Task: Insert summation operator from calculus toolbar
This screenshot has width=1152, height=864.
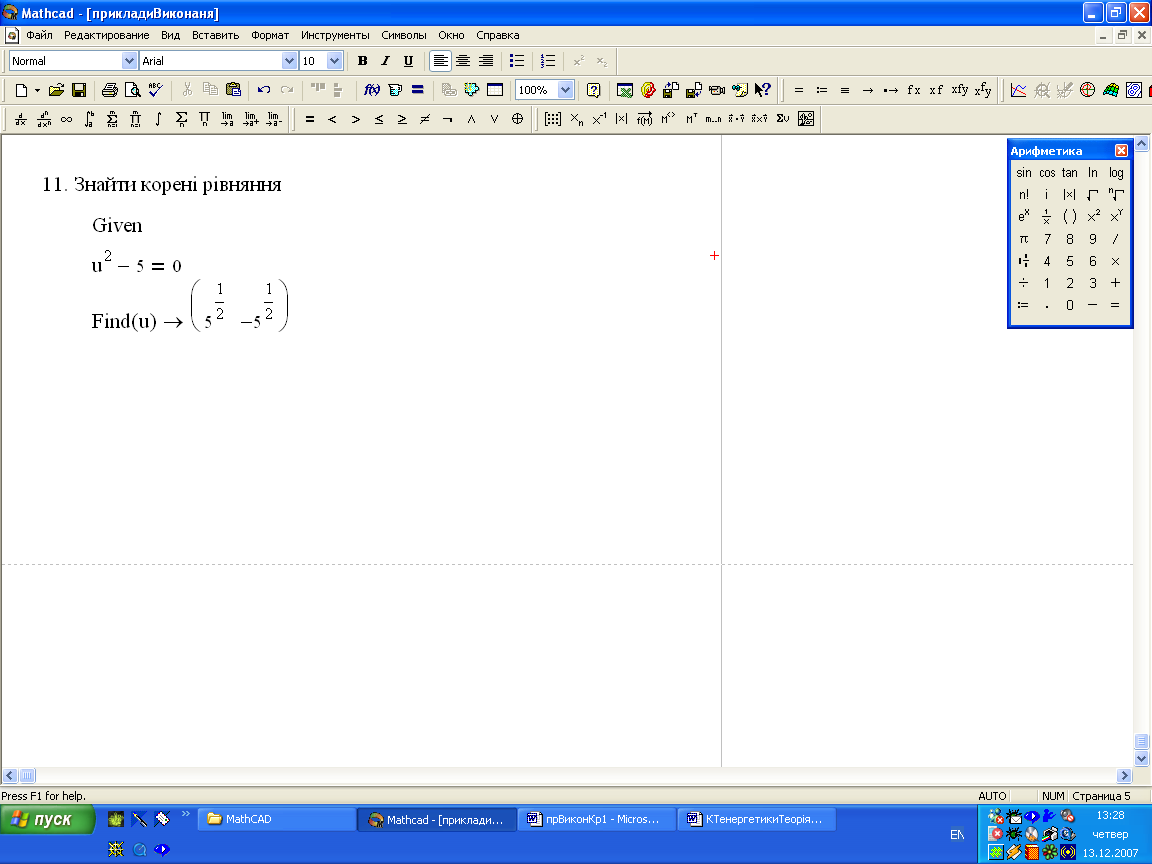Action: click(181, 119)
